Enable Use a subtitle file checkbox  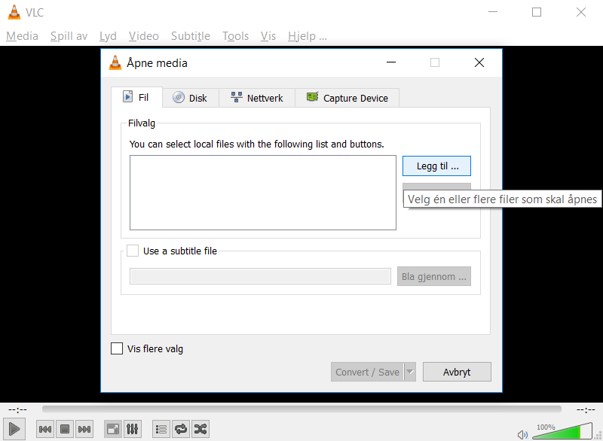click(133, 251)
